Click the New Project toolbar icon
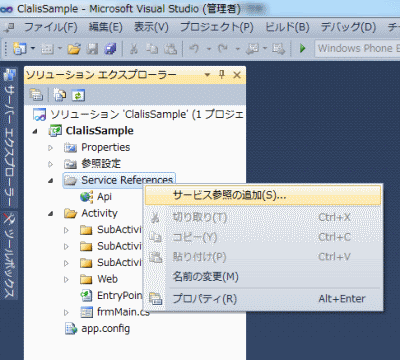The height and width of the screenshot is (360, 400). [20, 49]
